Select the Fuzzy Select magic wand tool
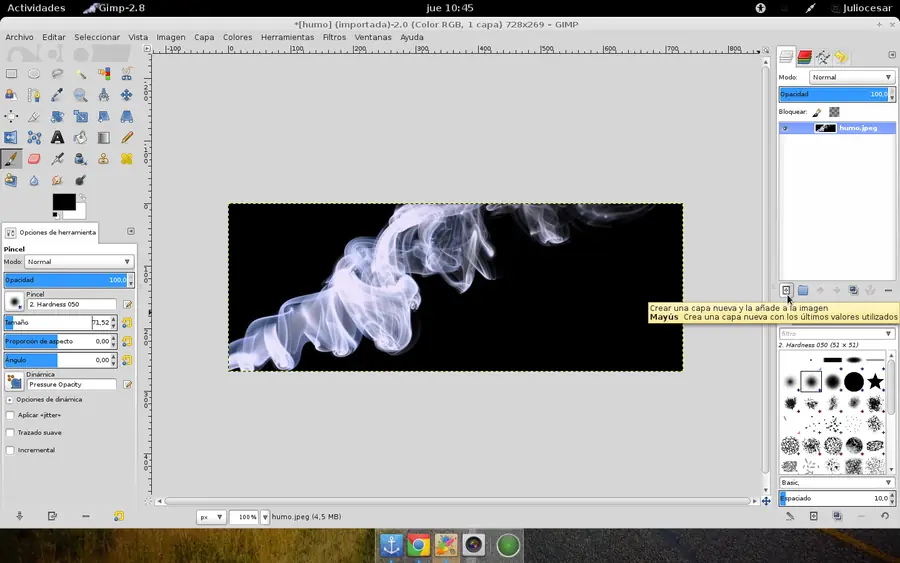Viewport: 900px width, 563px height. (x=80, y=73)
